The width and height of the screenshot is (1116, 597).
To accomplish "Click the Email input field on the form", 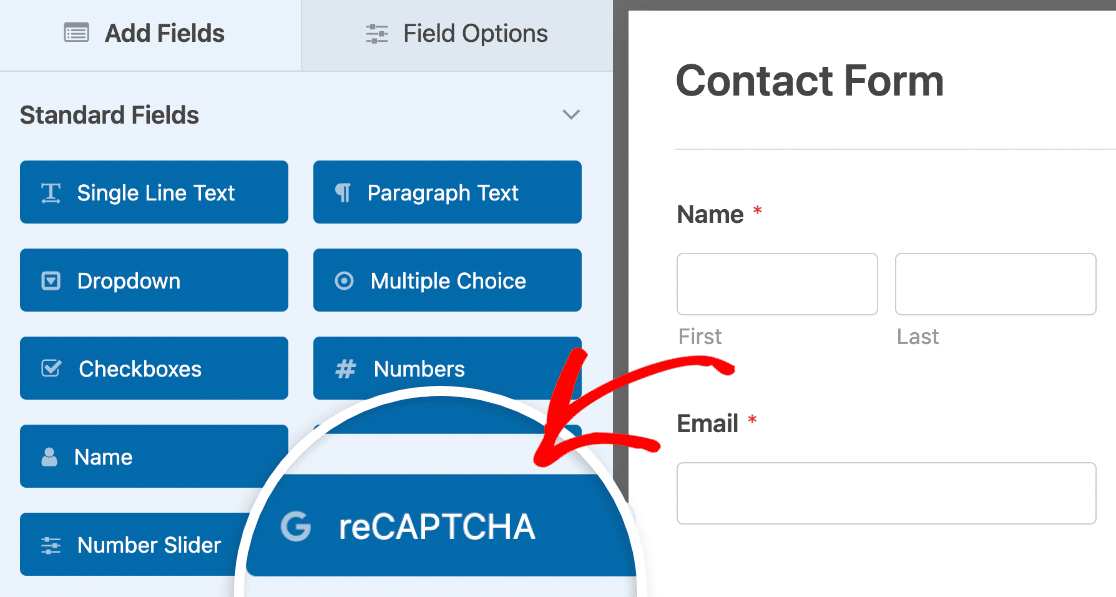I will point(886,493).
